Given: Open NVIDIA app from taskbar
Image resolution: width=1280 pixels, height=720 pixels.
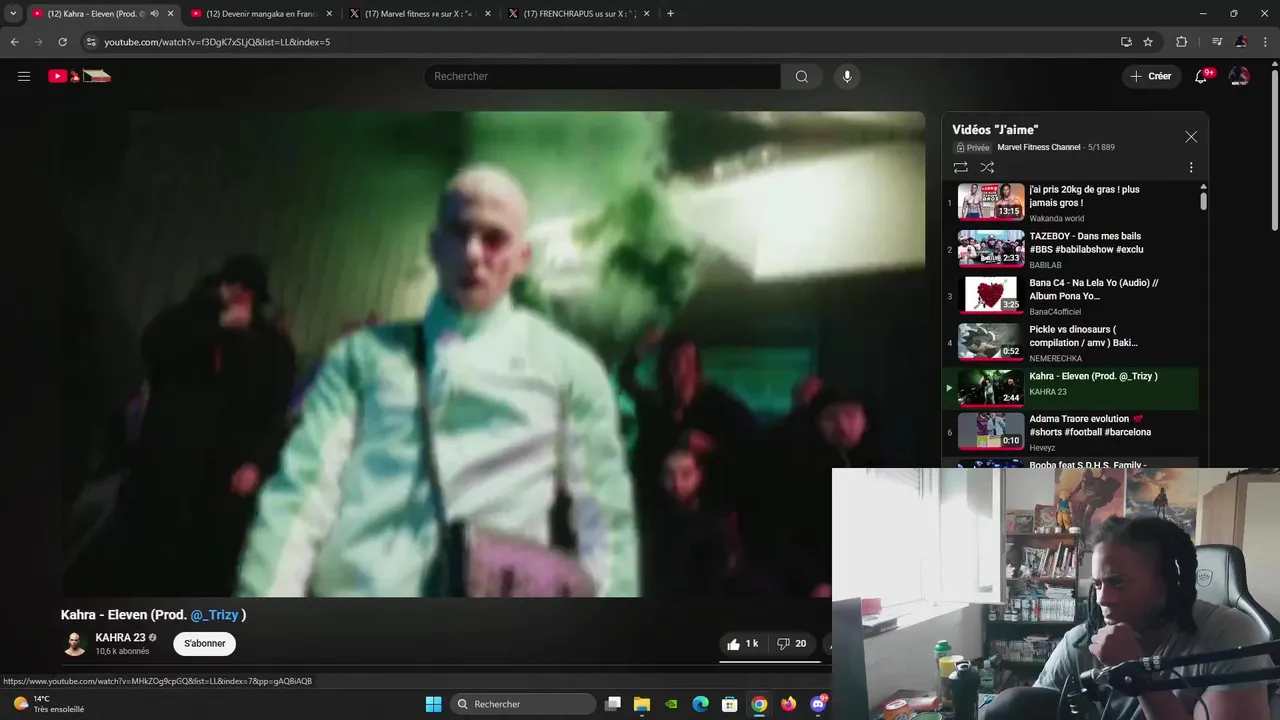Looking at the screenshot, I should pos(671,704).
